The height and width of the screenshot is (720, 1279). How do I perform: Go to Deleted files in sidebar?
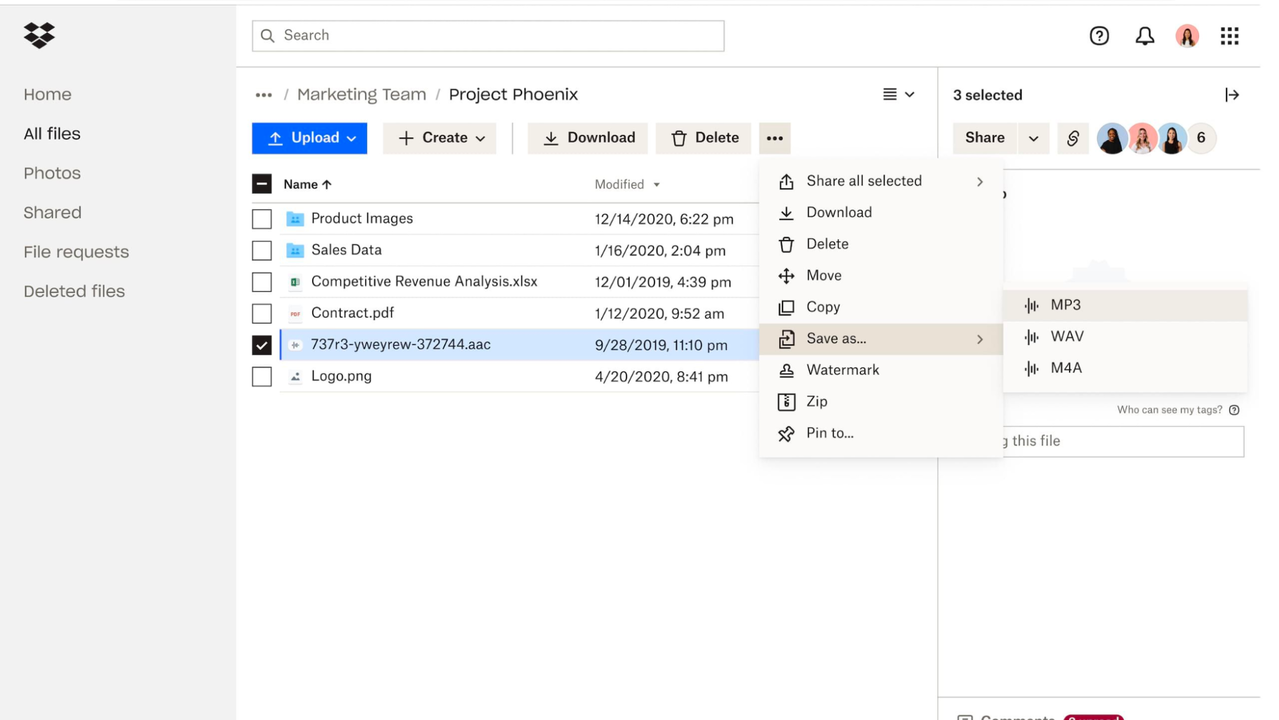pos(74,291)
